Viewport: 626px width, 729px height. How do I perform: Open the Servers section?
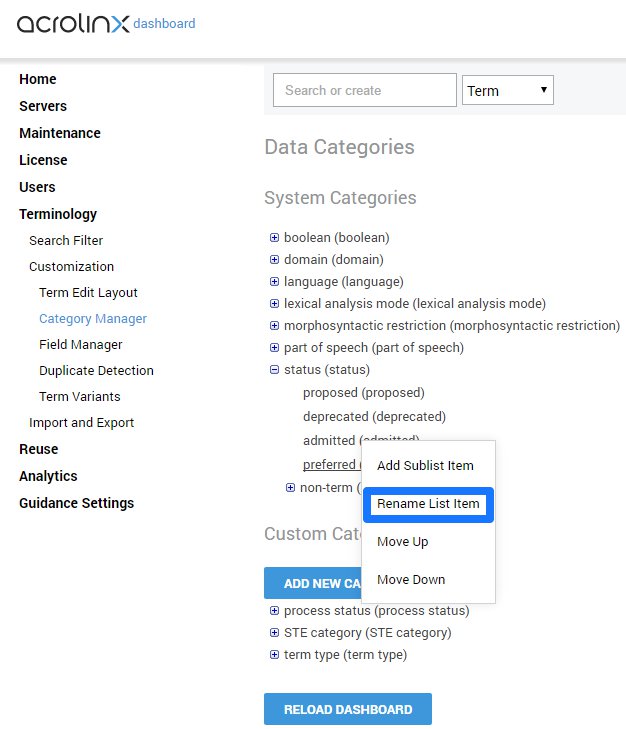tap(43, 106)
